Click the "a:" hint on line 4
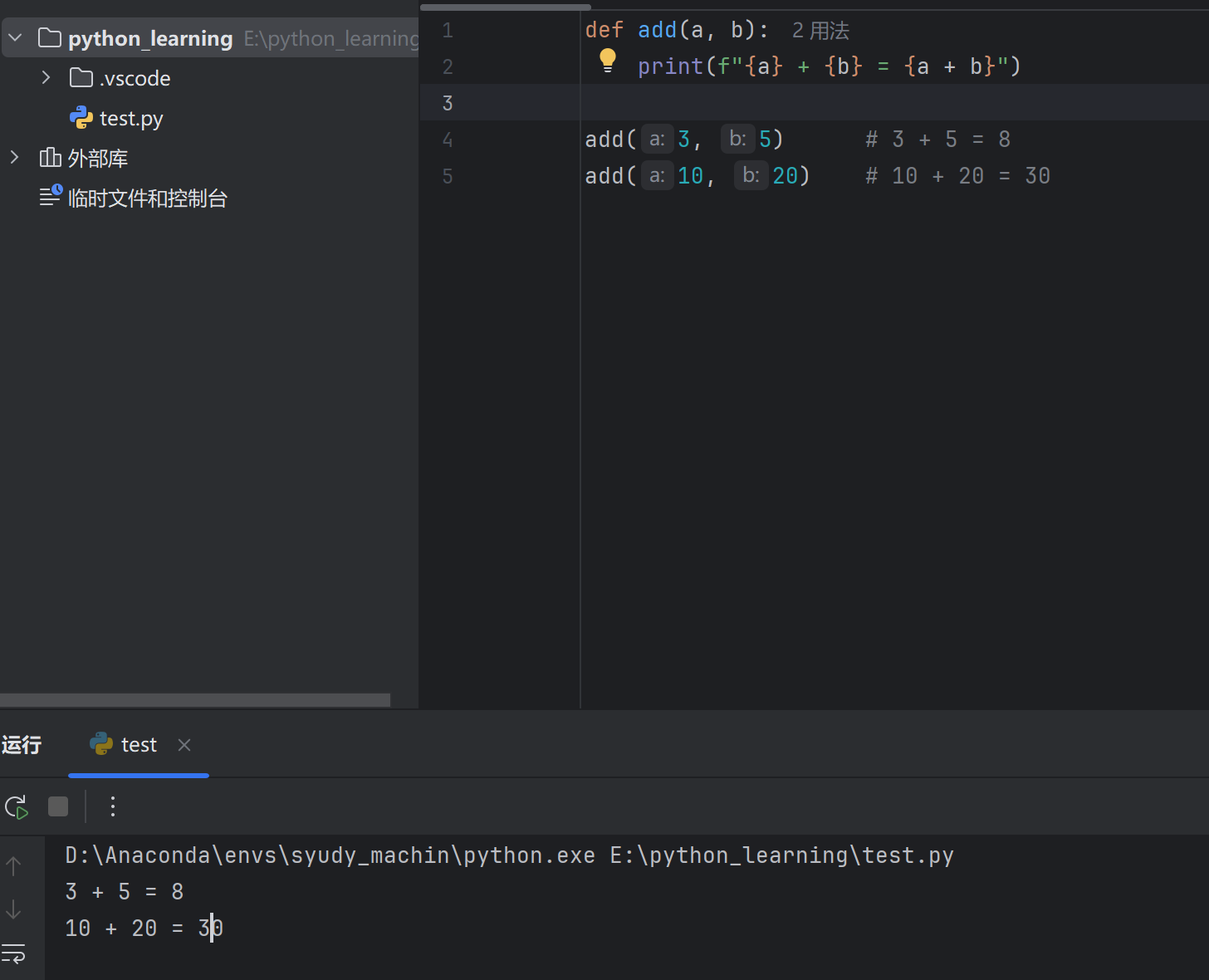Image resolution: width=1209 pixels, height=980 pixels. click(x=657, y=140)
